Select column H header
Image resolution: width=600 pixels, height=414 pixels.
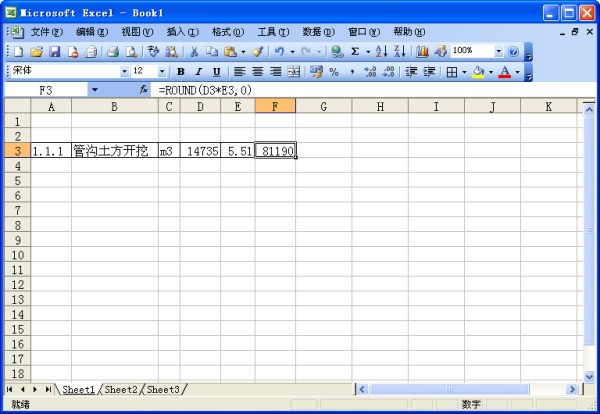click(380, 106)
